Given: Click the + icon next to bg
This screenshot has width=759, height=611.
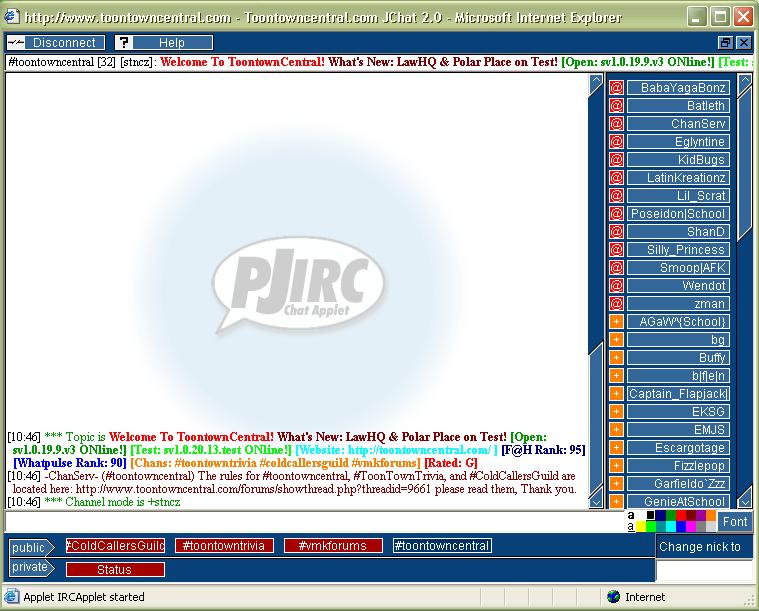Looking at the screenshot, I should tap(616, 339).
